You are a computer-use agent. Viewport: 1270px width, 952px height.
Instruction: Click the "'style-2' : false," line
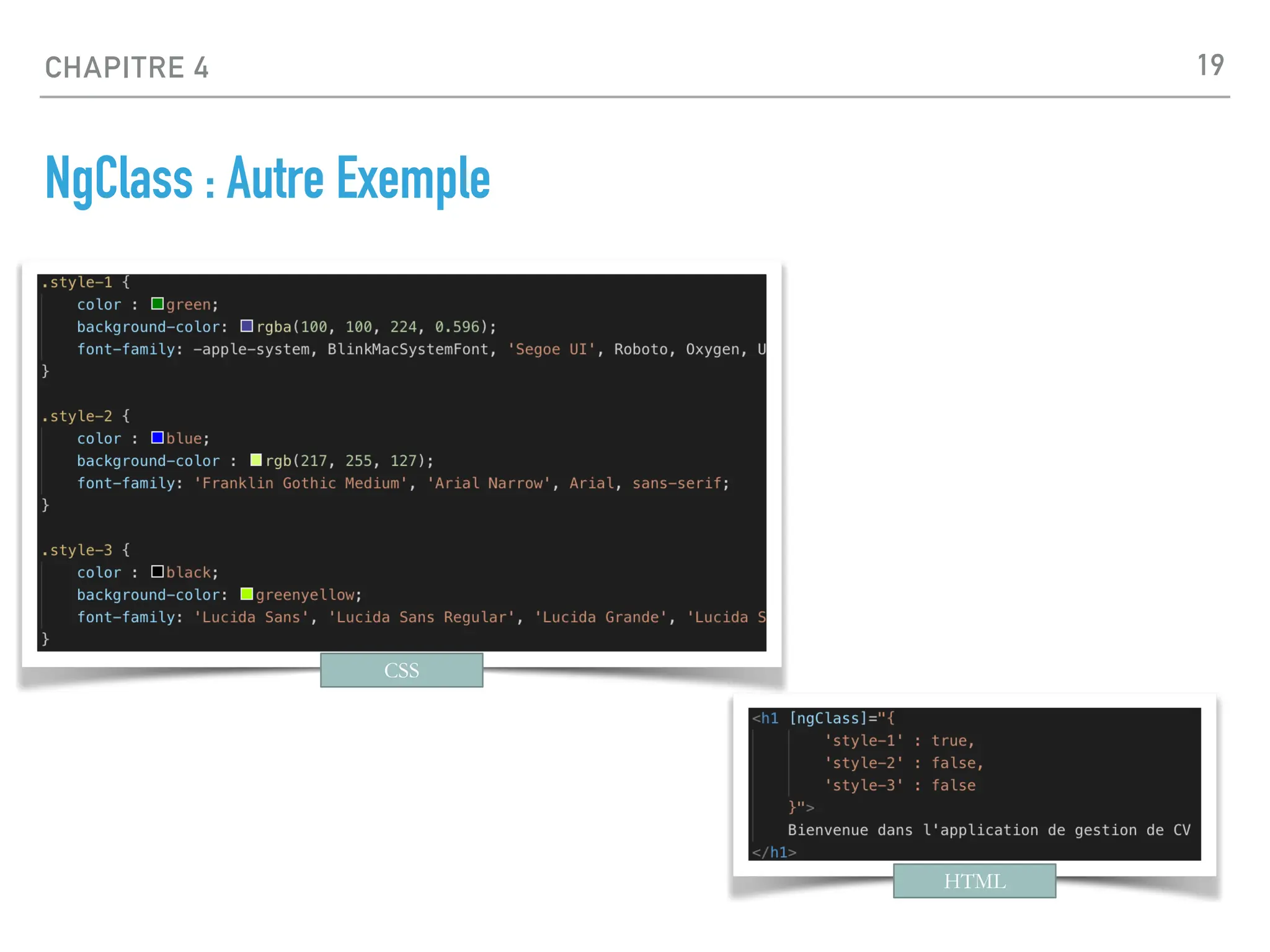(904, 763)
